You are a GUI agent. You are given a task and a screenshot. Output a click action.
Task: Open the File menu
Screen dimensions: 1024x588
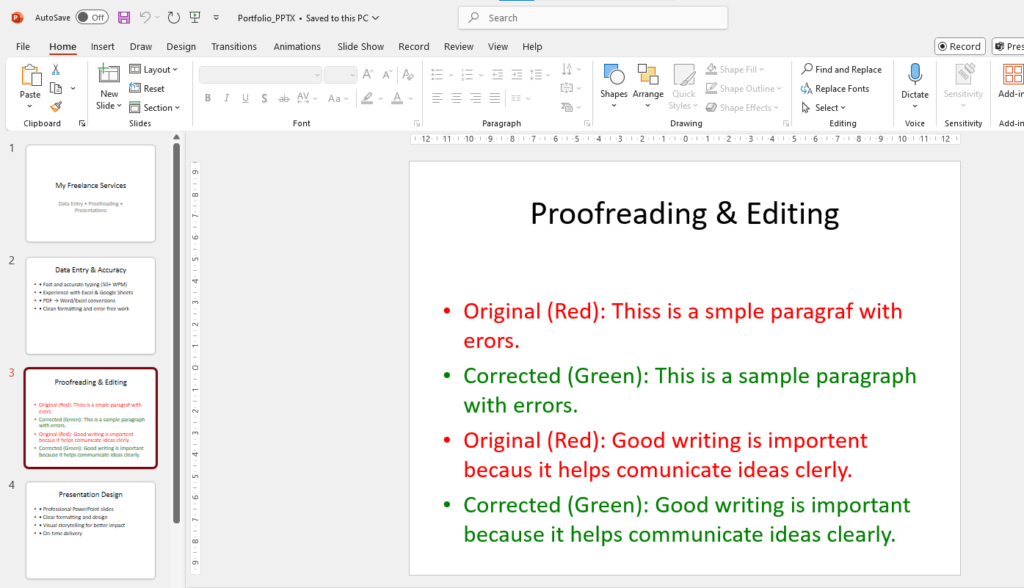(23, 46)
